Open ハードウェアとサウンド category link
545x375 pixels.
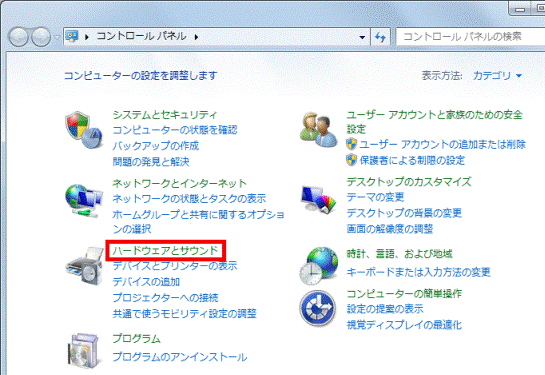[x=165, y=250]
